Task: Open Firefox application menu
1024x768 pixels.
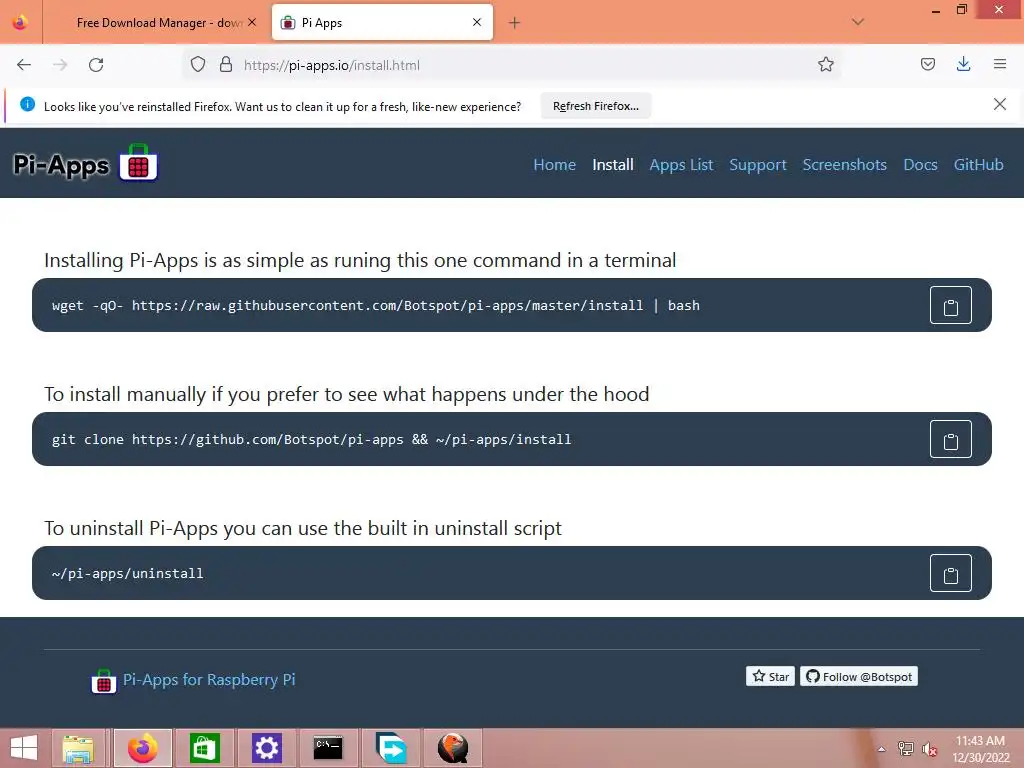Action: [x=999, y=64]
